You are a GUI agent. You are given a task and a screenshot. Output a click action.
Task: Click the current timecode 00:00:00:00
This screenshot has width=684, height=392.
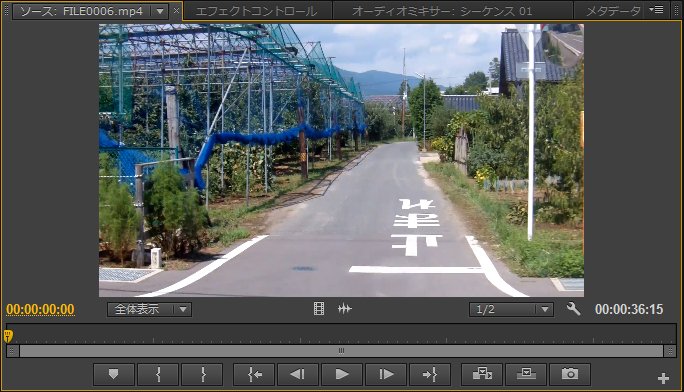[40, 309]
